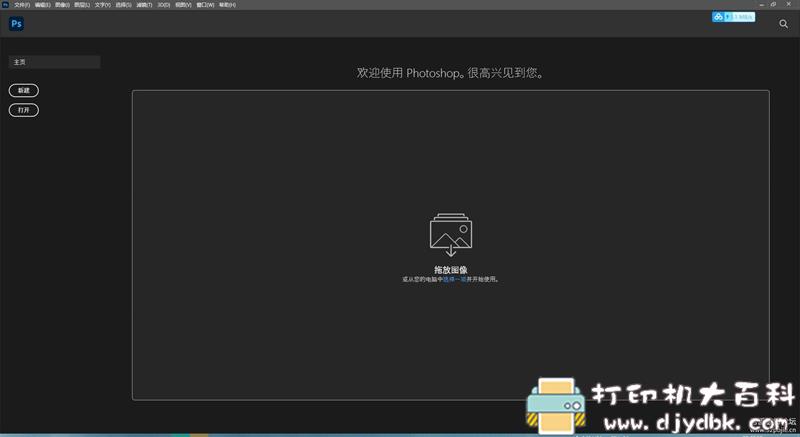Open the 选择(S) menu
Viewport: 800px width, 437px height.
coord(123,5)
